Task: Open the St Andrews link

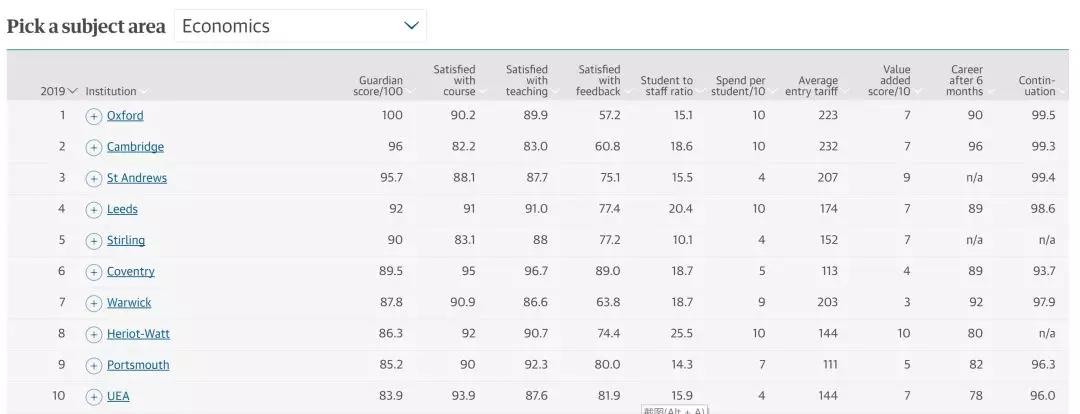Action: 137,179
